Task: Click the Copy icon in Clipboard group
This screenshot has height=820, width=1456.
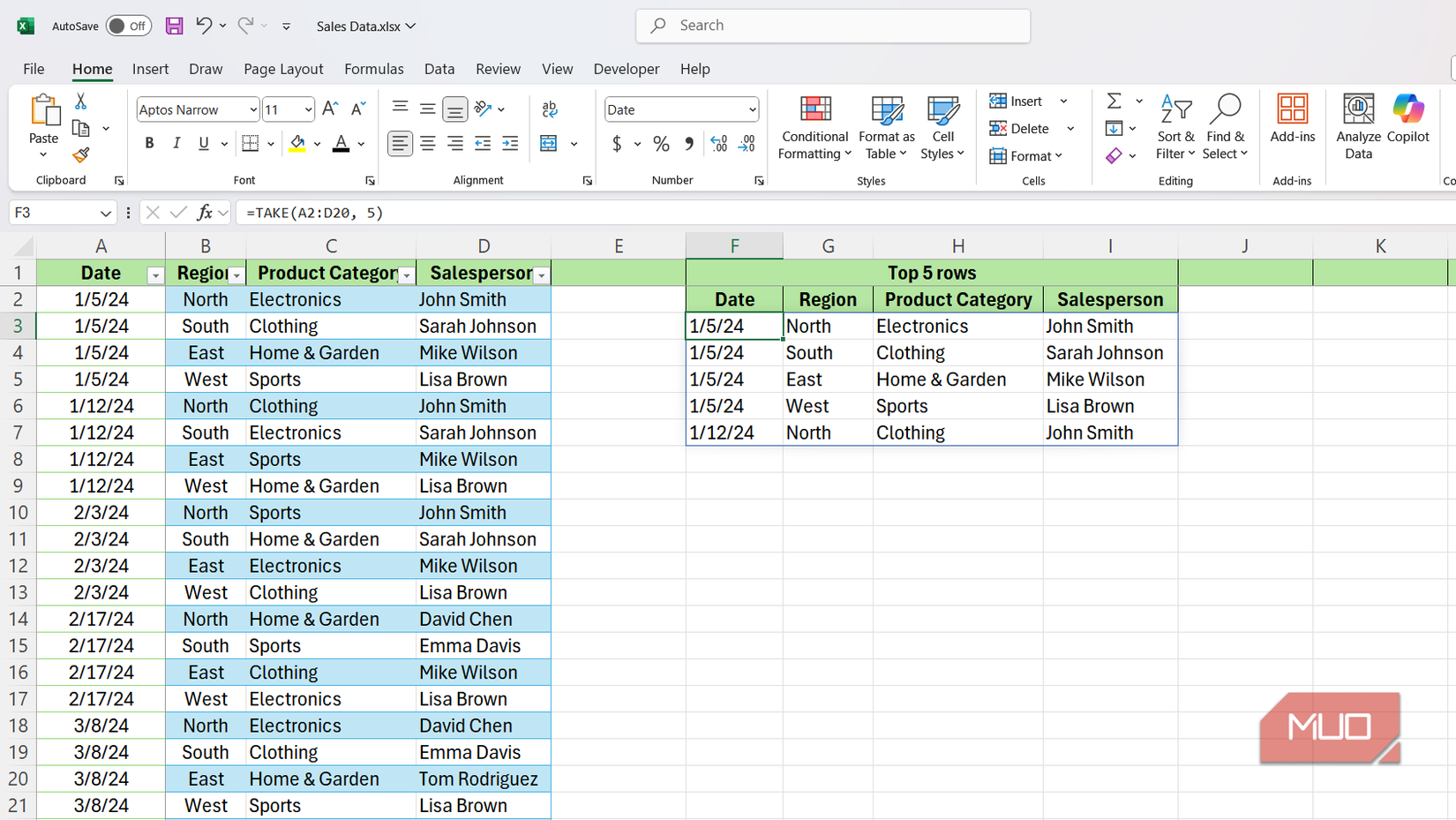Action: (x=80, y=129)
